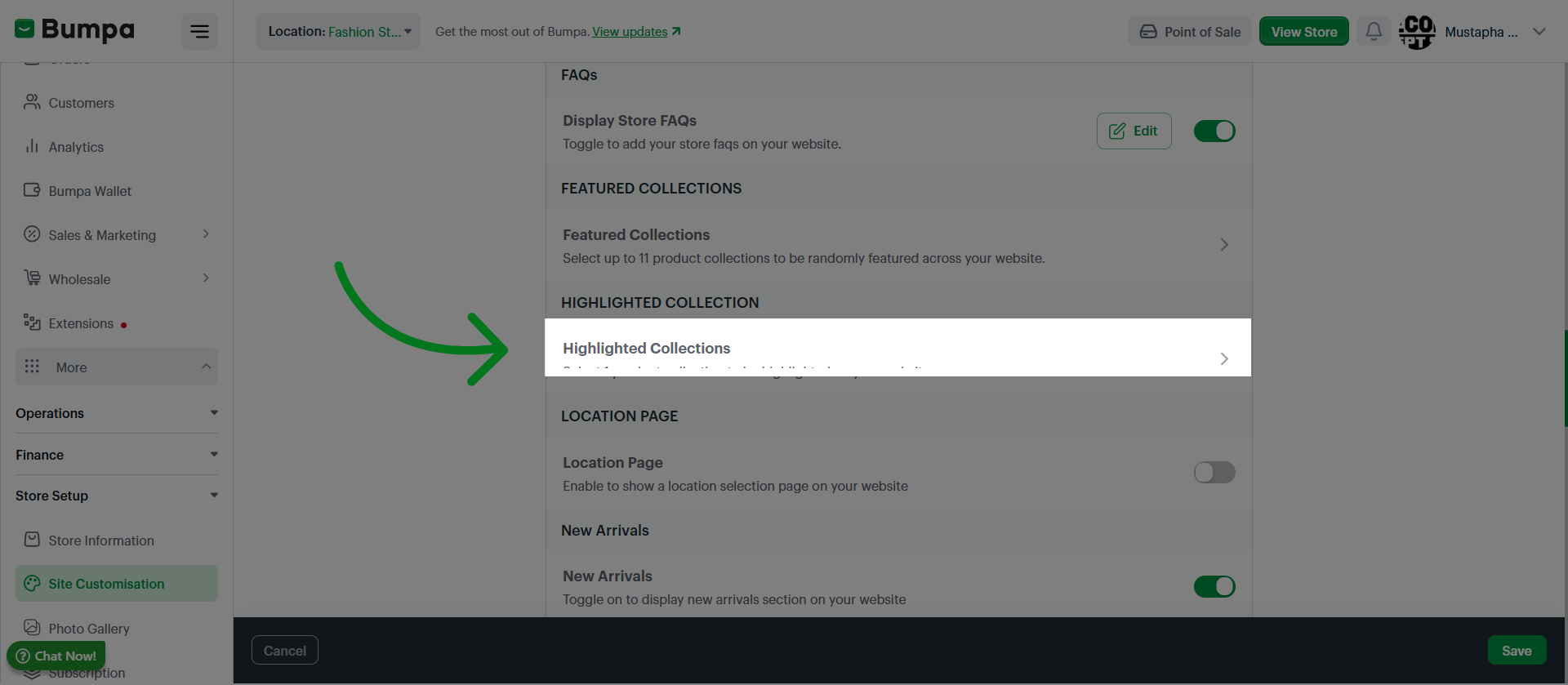Disable Display Store FAQs toggle
The image size is (1568, 685).
(1214, 131)
